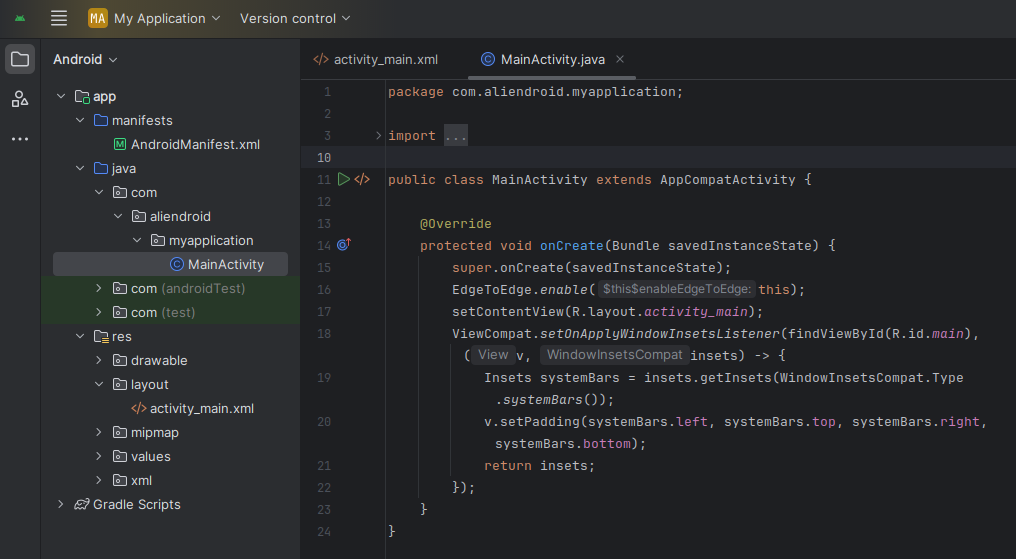
Task: Click the XML icon on activity_main.xml tab
Action: [x=321, y=60]
